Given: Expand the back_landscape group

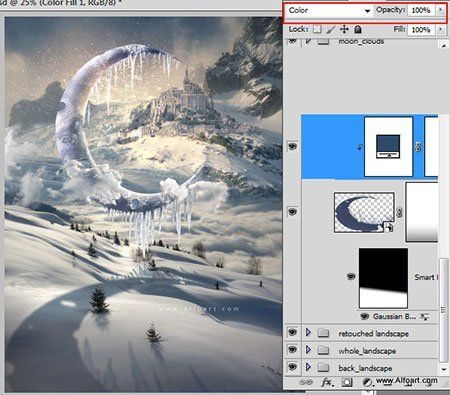Looking at the screenshot, I should coord(308,367).
